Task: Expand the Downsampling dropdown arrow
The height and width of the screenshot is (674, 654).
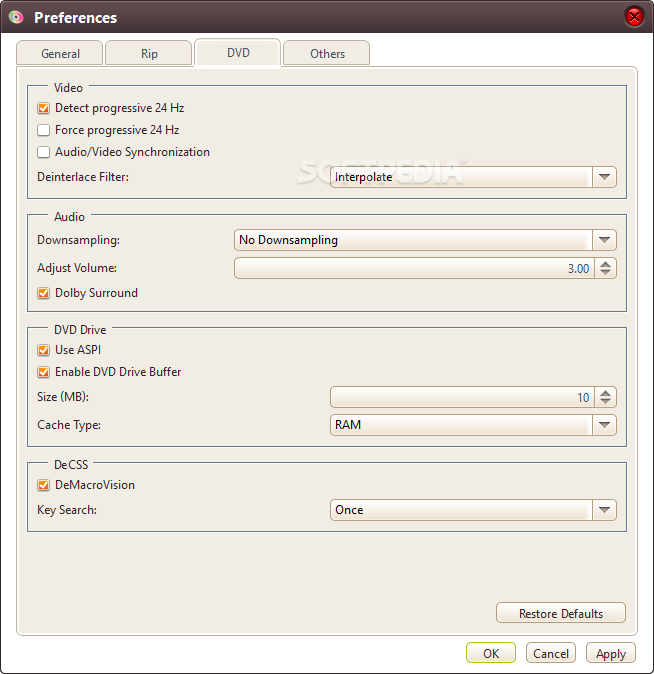Action: coord(604,240)
